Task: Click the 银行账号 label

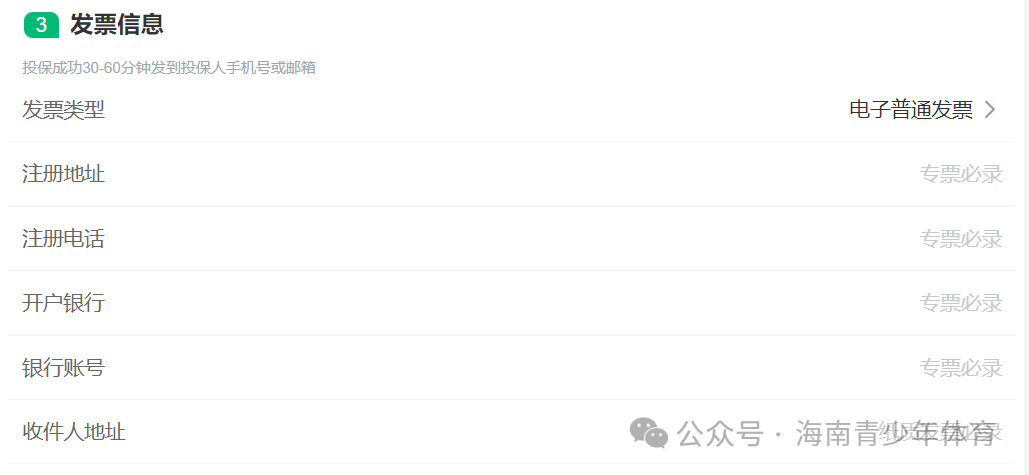Action: 64,368
